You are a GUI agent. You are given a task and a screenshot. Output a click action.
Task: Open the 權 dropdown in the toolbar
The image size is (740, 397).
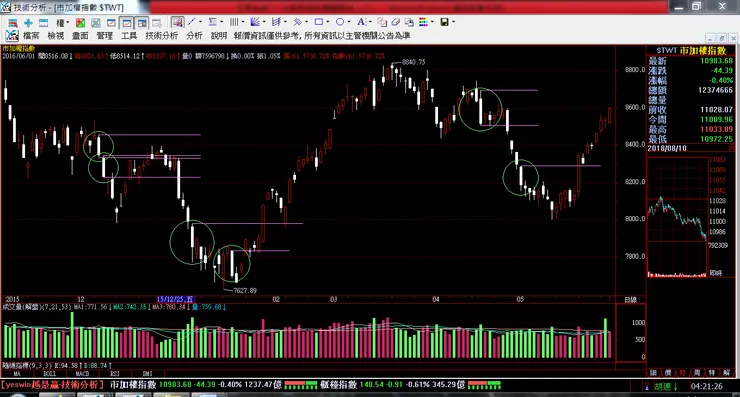62,23
